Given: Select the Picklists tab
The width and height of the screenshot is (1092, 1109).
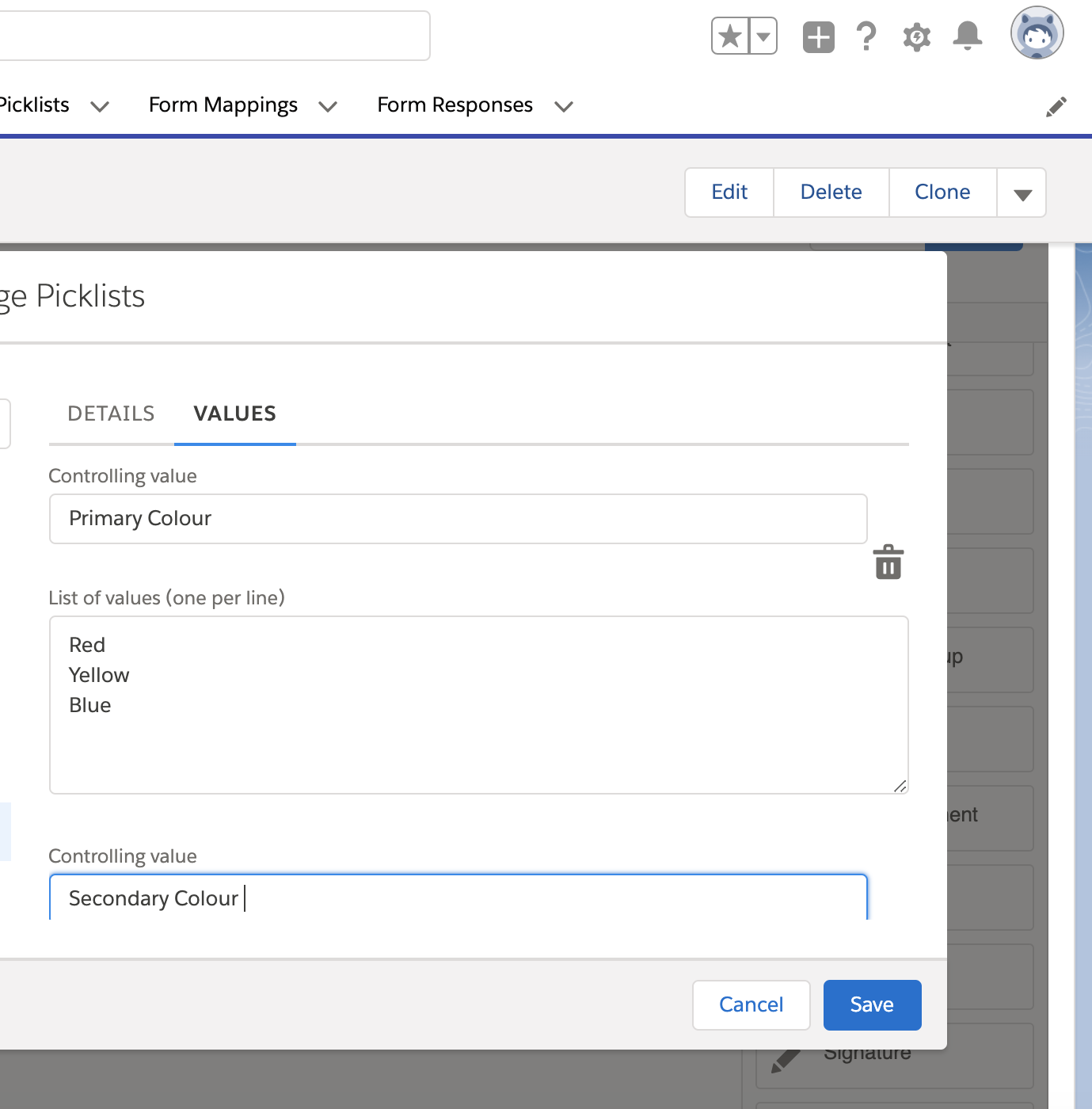Looking at the screenshot, I should pyautogui.click(x=34, y=104).
